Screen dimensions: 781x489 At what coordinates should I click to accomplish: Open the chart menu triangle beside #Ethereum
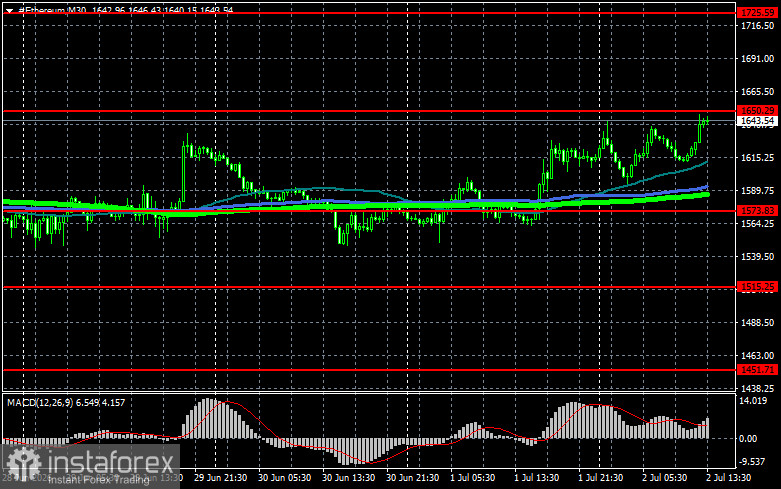click(x=9, y=10)
